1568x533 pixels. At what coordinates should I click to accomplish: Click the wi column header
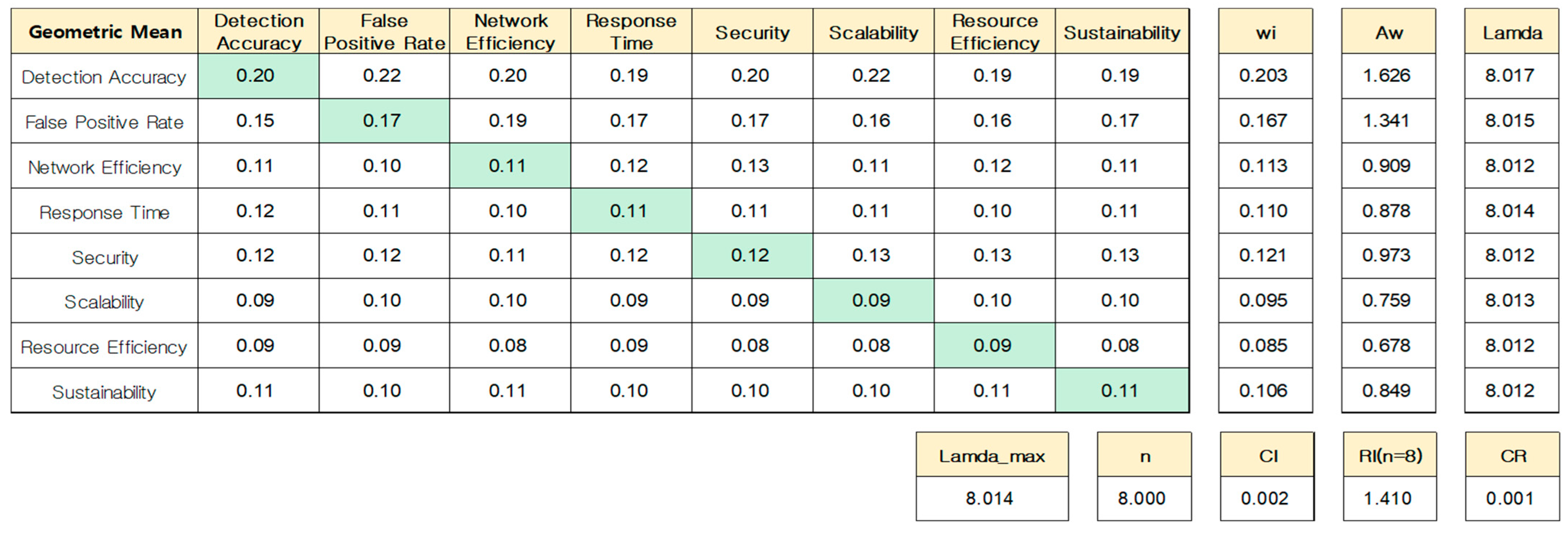pos(1265,32)
